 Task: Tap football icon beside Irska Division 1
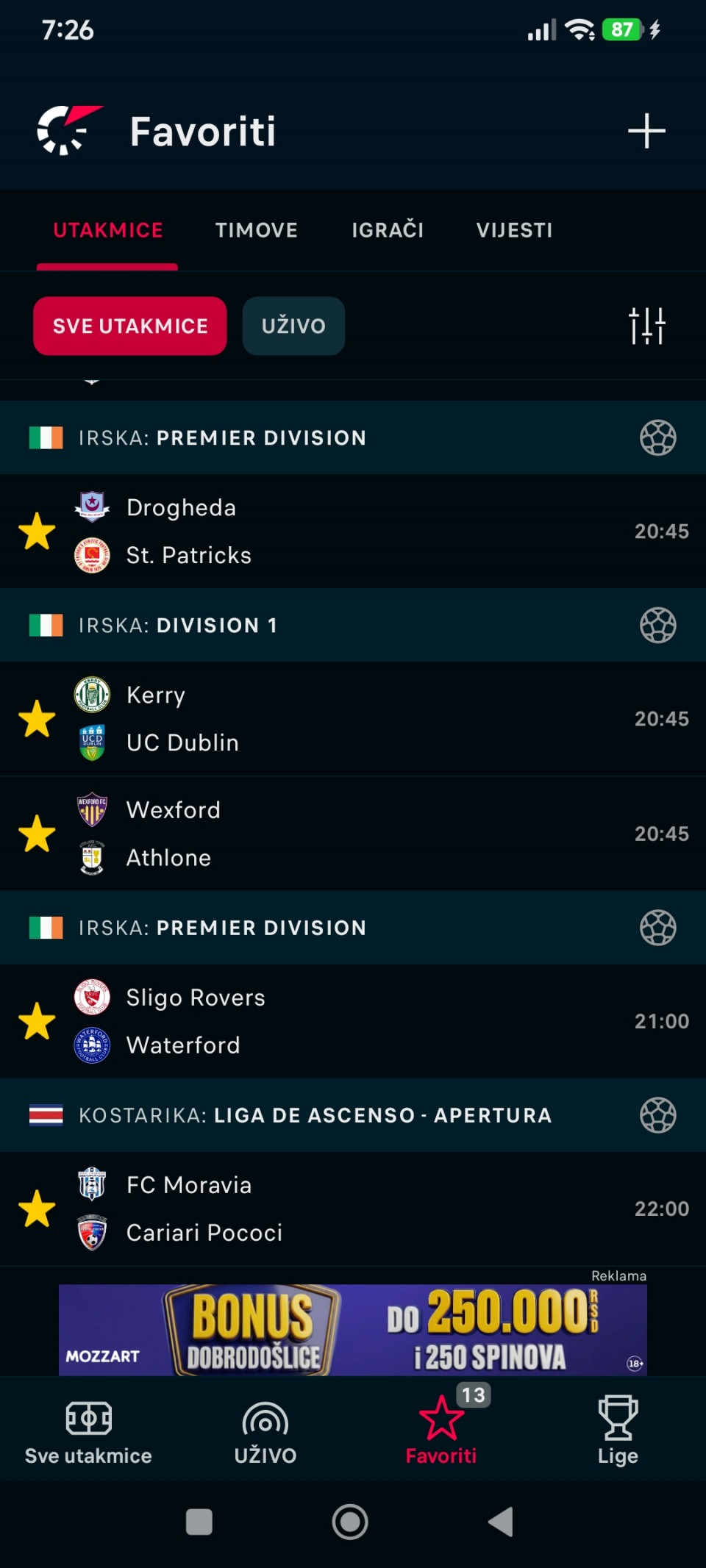pyautogui.click(x=657, y=625)
